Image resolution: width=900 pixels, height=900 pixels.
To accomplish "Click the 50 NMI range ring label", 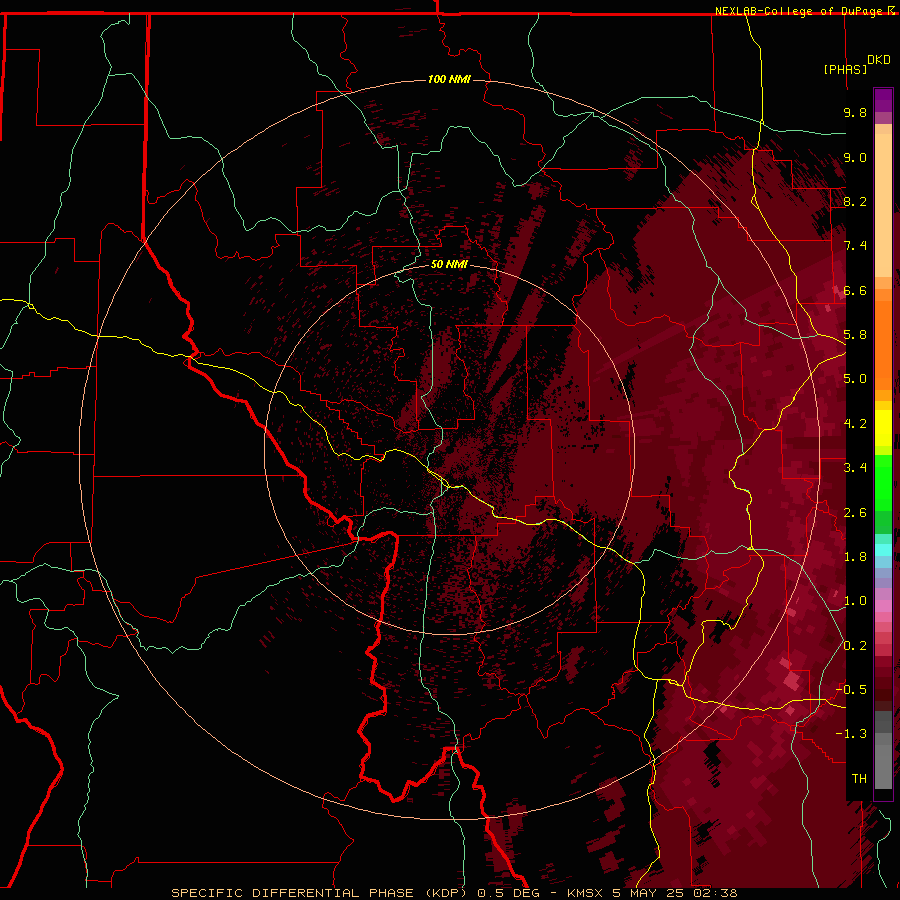I will 449,264.
